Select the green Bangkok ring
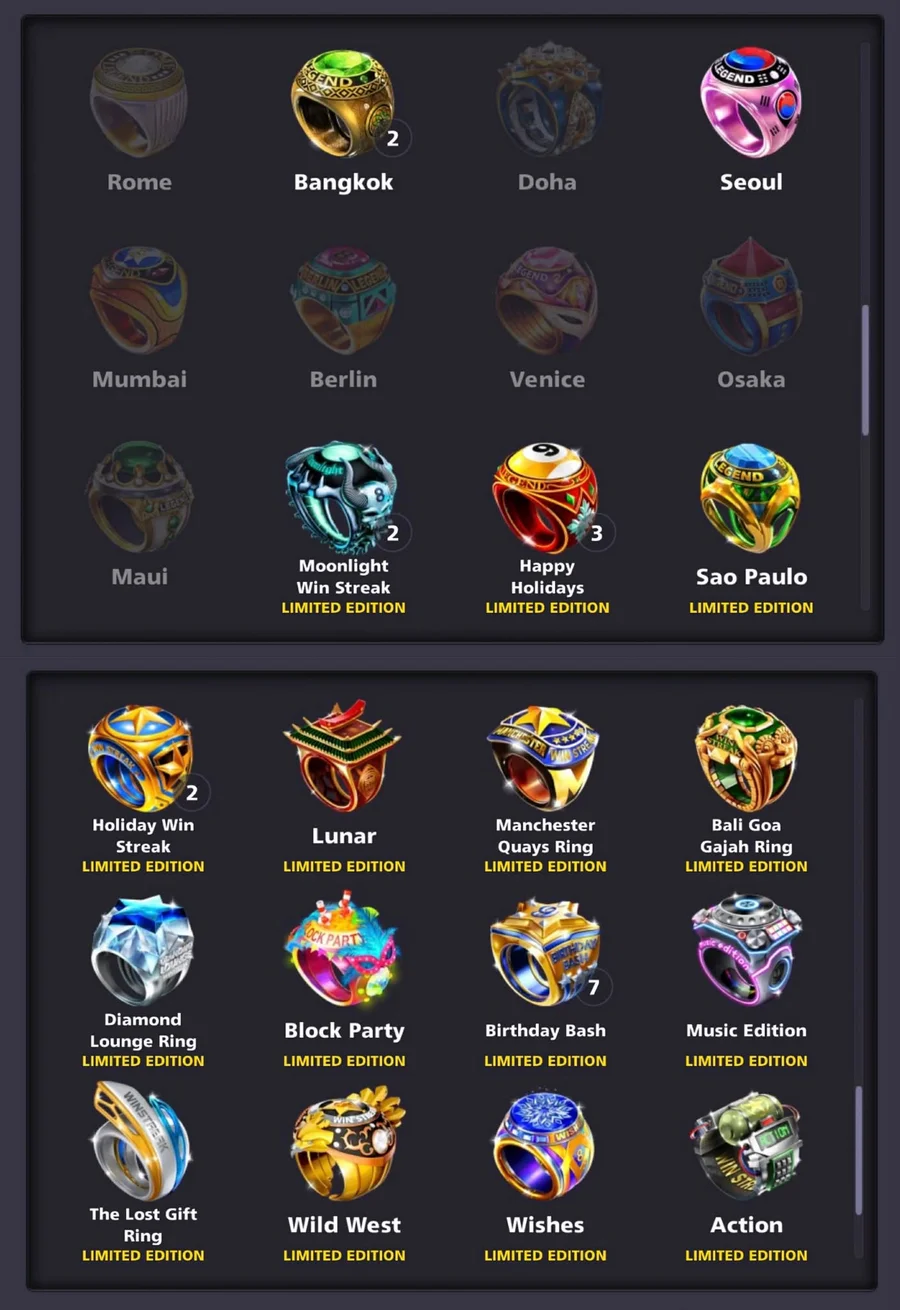 (x=343, y=104)
